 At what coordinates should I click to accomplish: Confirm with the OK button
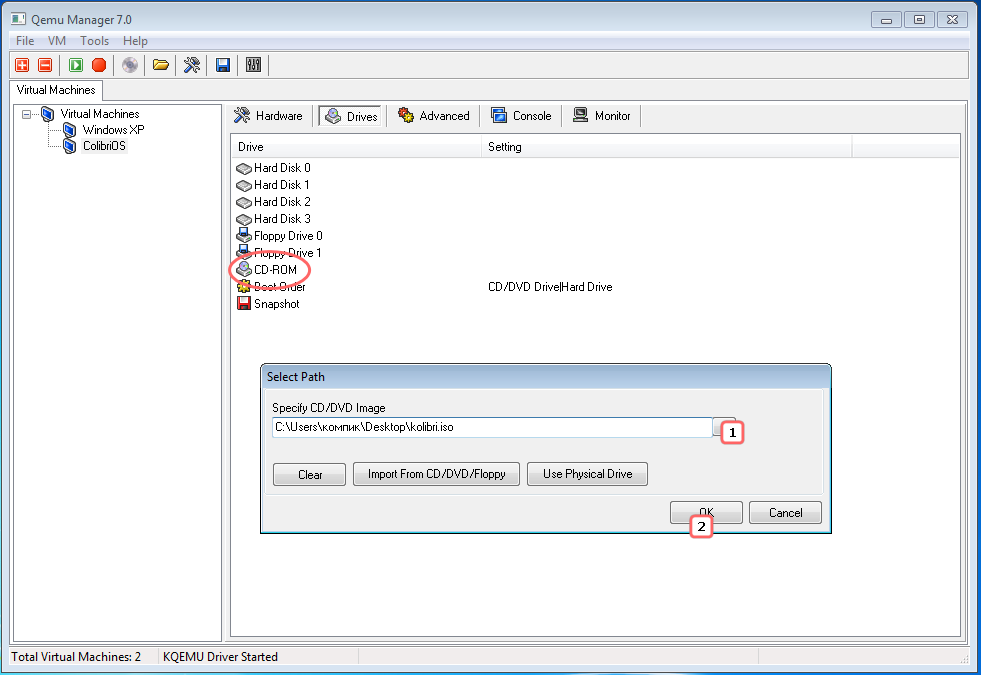(x=706, y=512)
